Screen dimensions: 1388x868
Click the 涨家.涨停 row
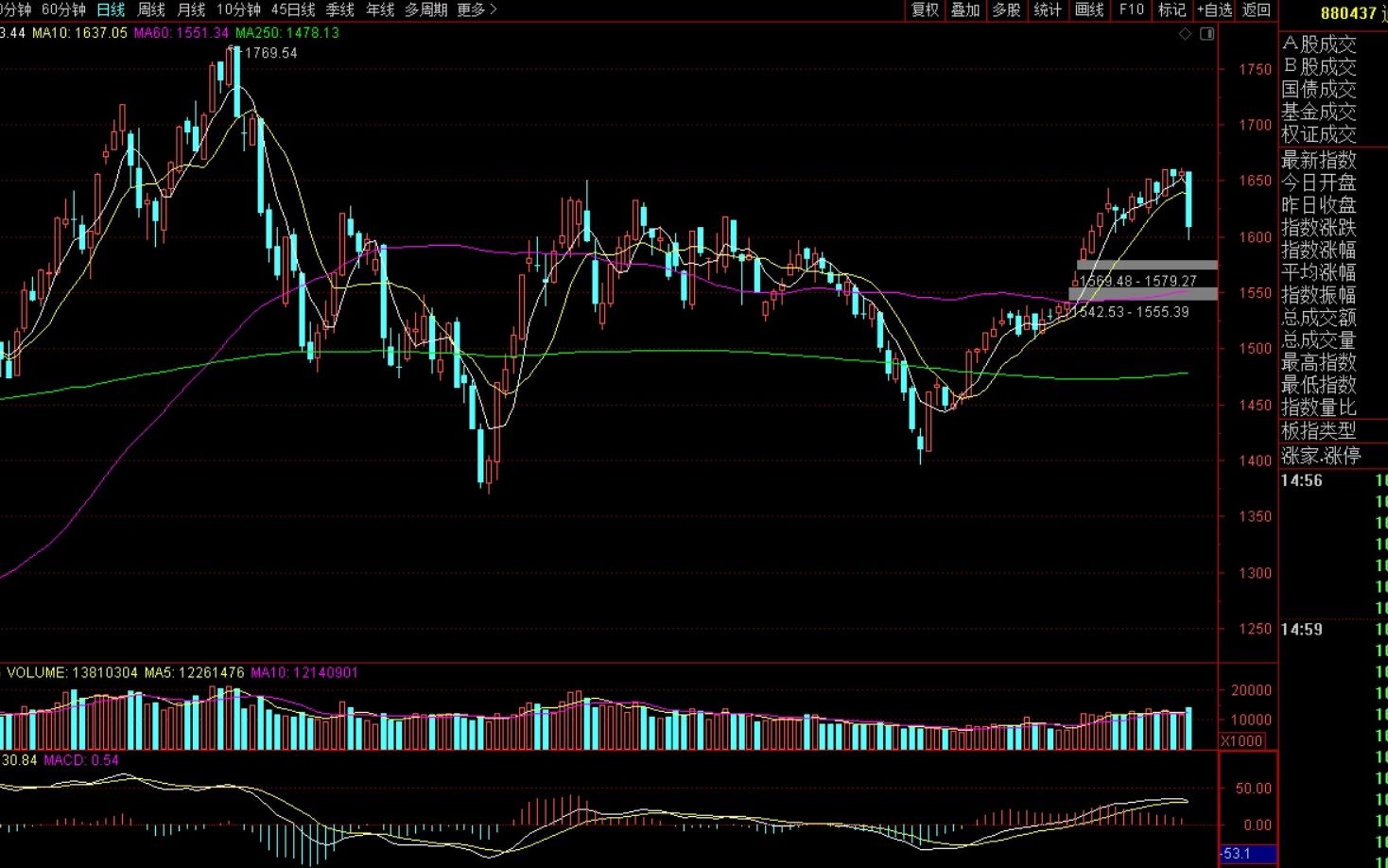(x=1321, y=456)
